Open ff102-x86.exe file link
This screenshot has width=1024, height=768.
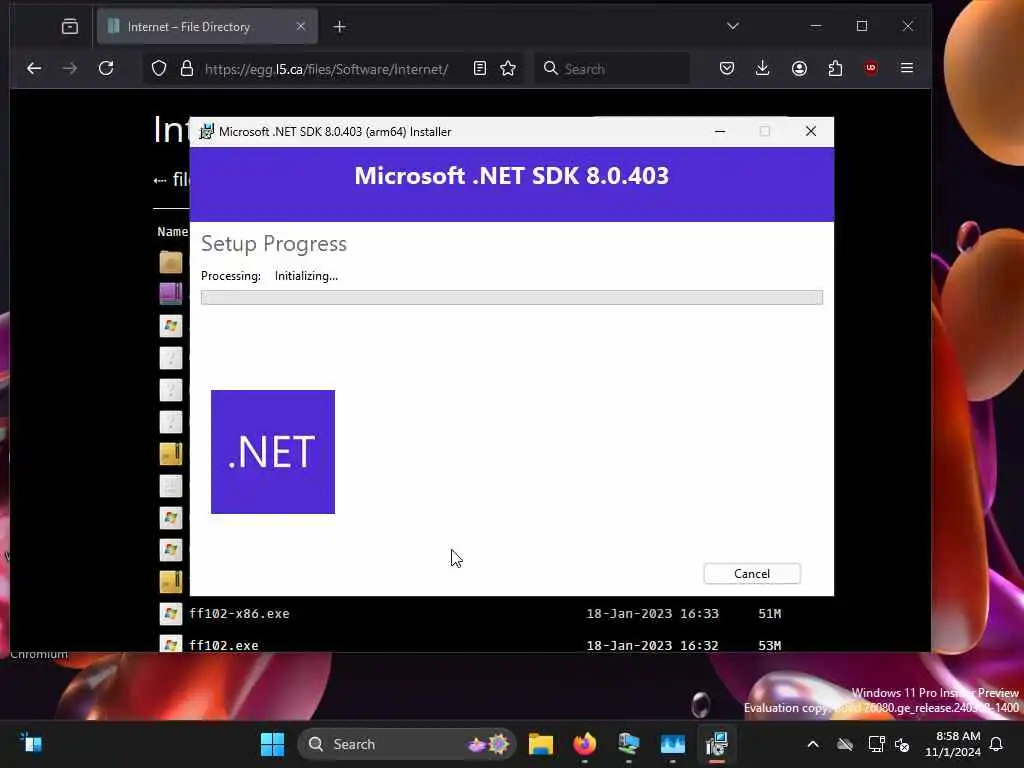tap(239, 613)
